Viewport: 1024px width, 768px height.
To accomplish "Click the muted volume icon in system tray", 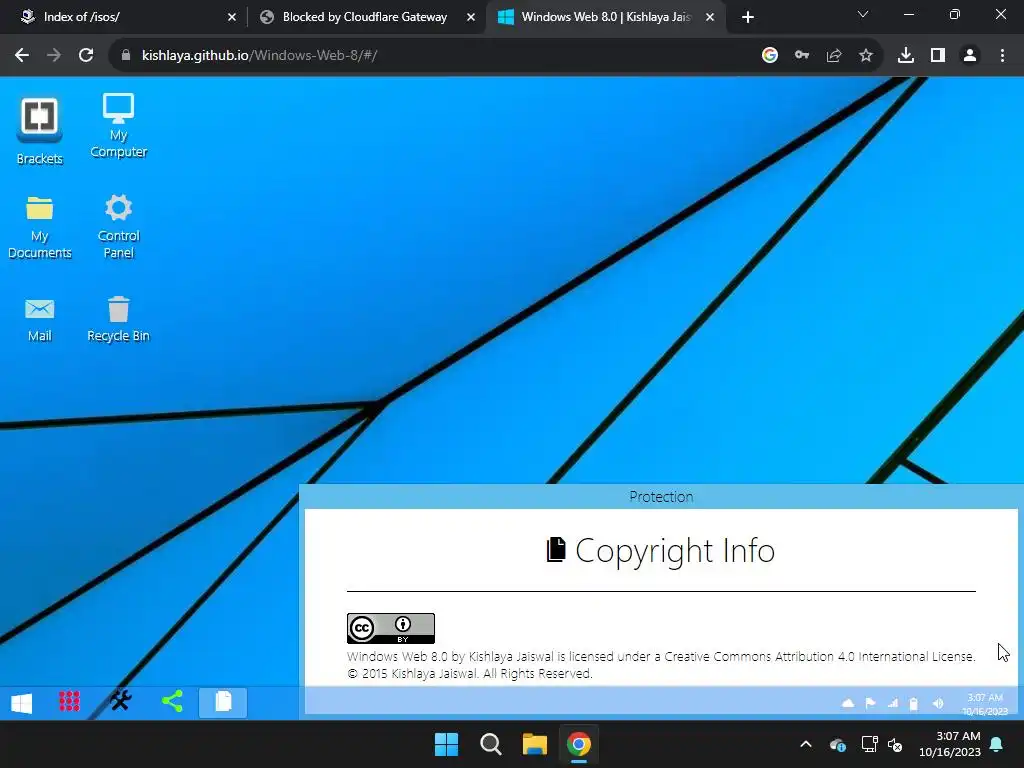I will [895, 744].
